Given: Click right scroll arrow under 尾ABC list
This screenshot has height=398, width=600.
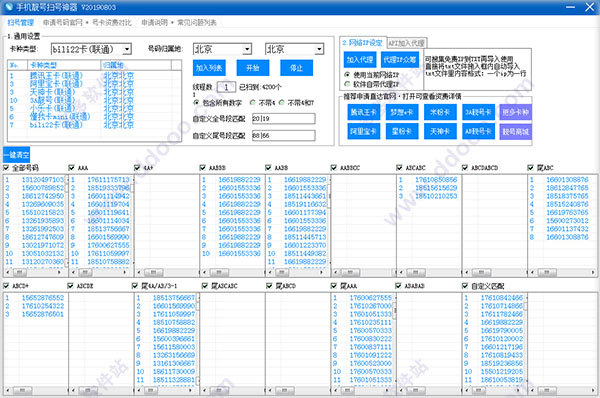Looking at the screenshot, I should 593,272.
